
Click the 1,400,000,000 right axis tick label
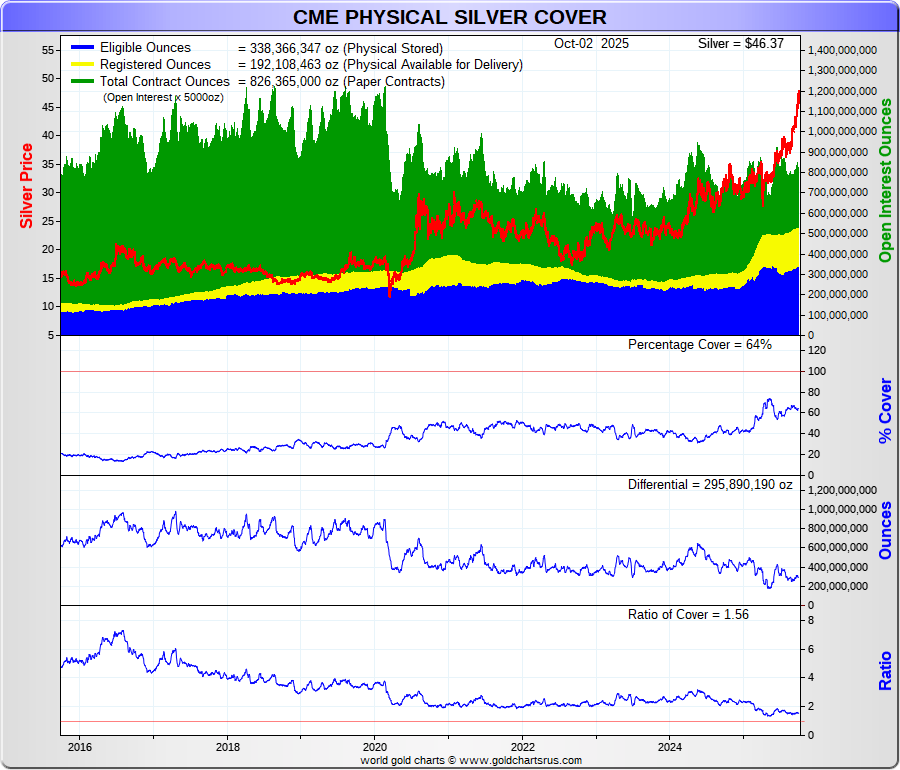[x=842, y=50]
